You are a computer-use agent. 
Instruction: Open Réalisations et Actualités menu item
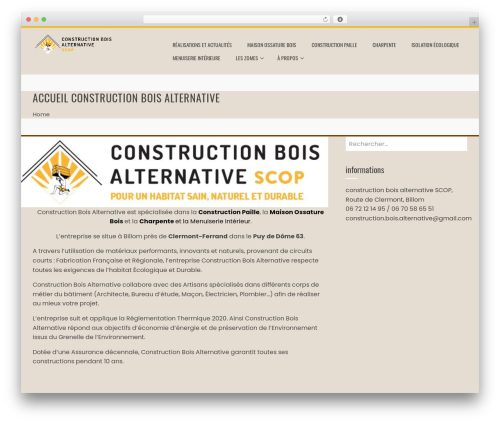(202, 45)
